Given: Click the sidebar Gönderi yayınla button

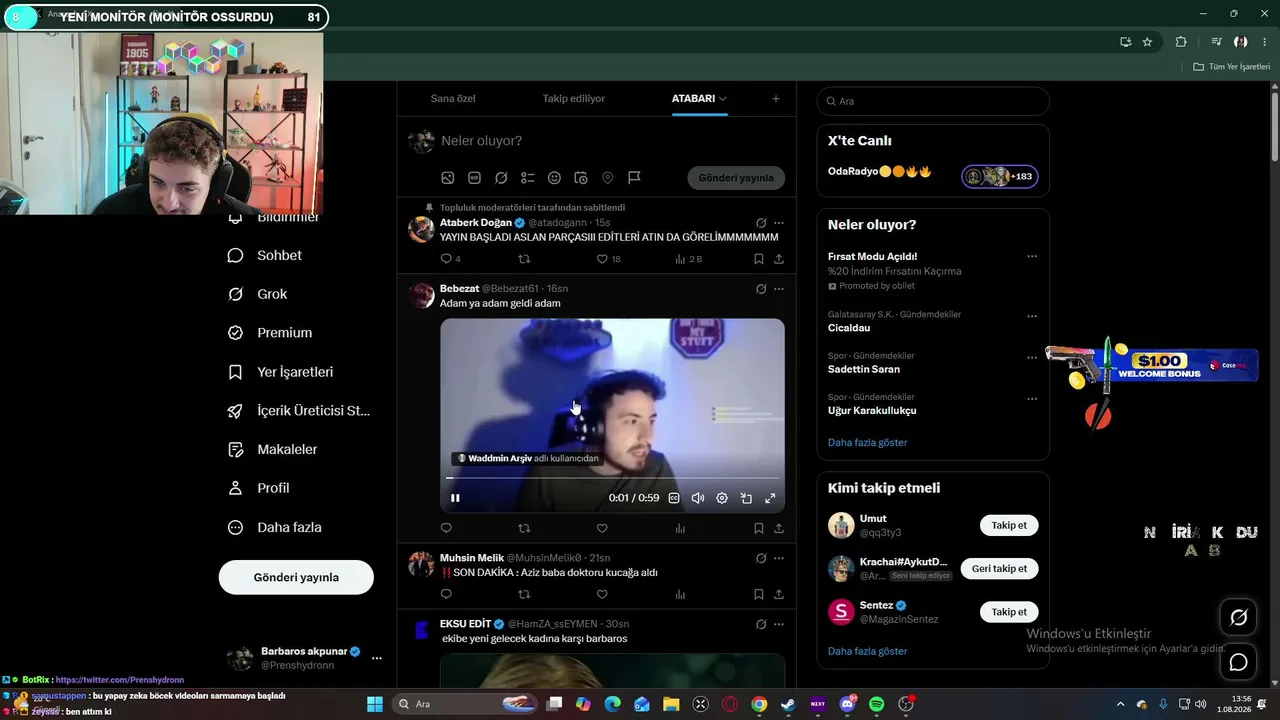Looking at the screenshot, I should point(296,577).
